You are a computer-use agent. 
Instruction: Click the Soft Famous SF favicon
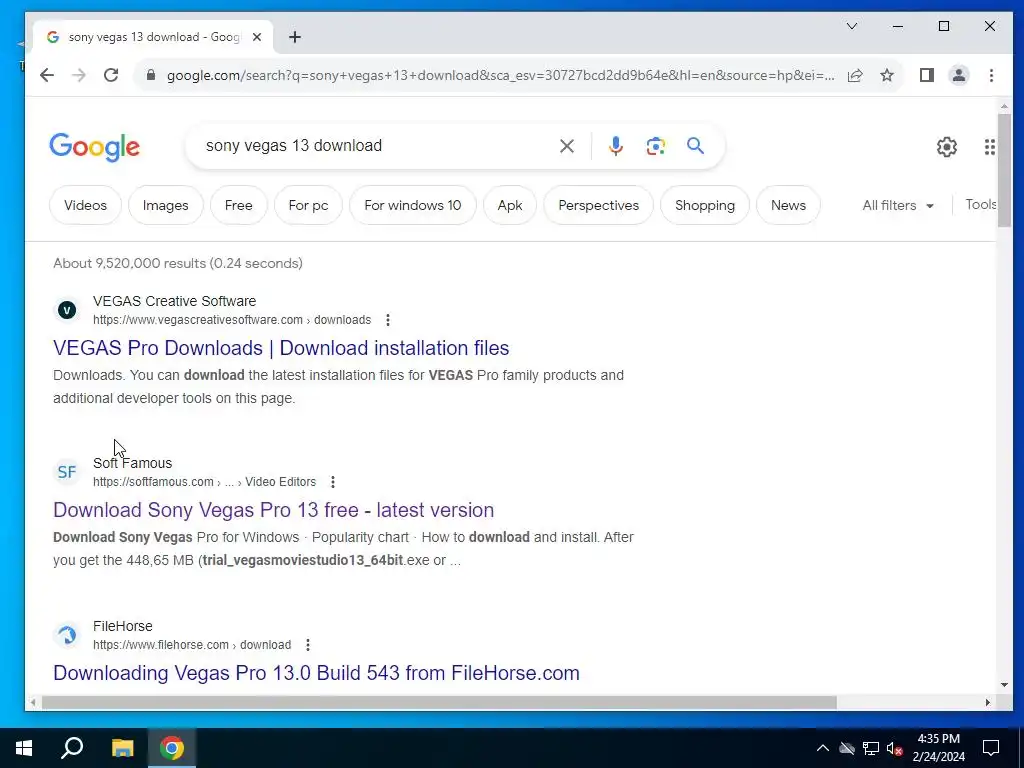(x=67, y=472)
